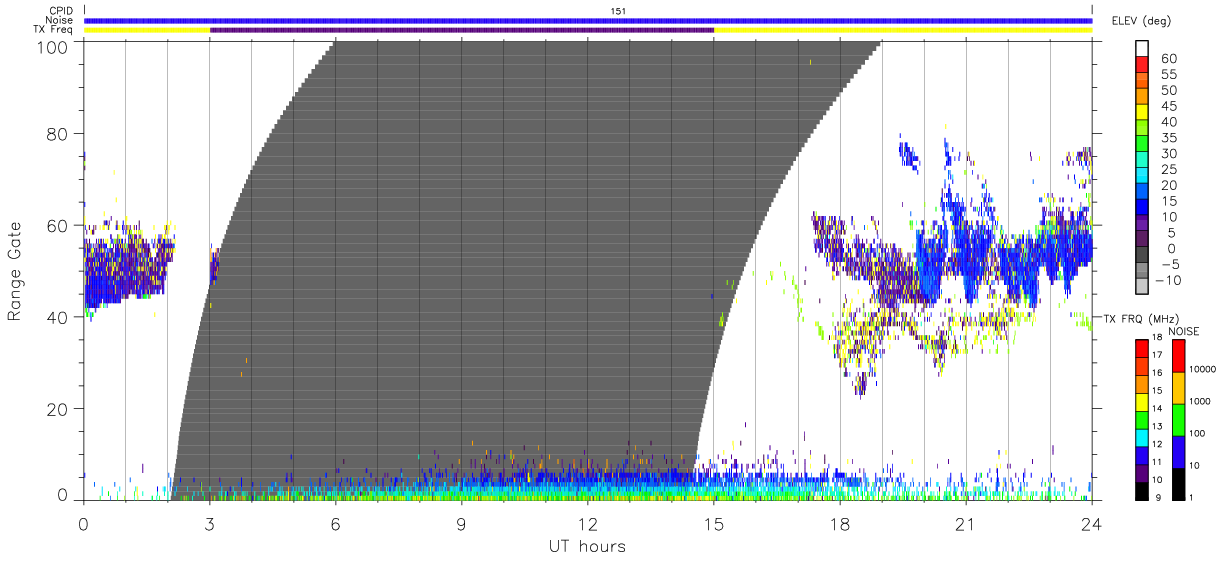Click the 16 label on the TX FRQ legend
Viewport: 1228px width, 567px height.
1159,375
